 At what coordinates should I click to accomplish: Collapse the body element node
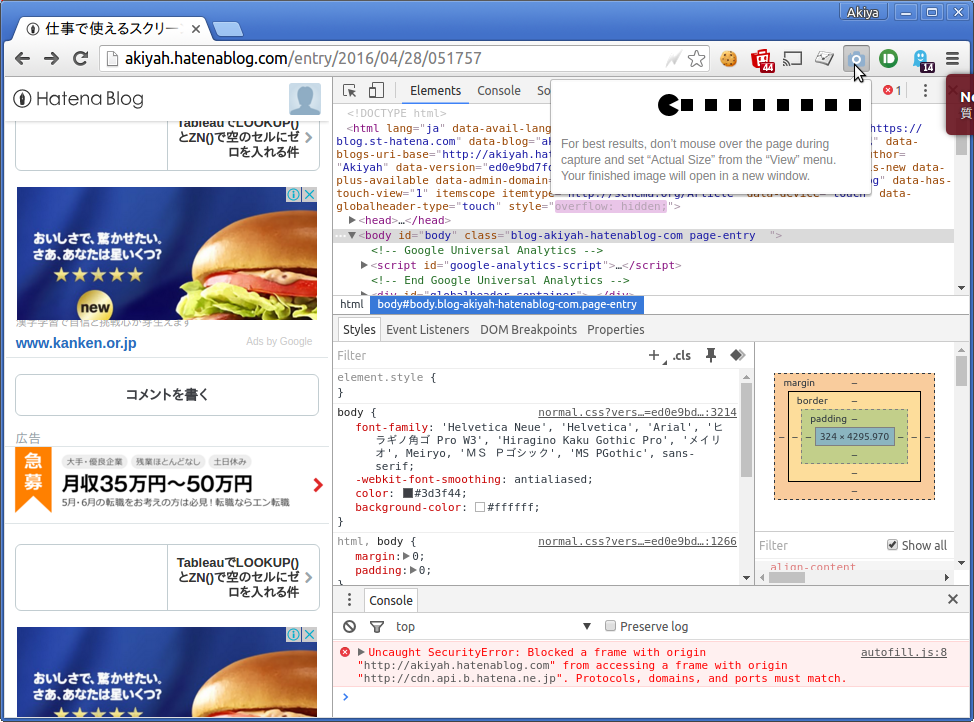[x=352, y=235]
